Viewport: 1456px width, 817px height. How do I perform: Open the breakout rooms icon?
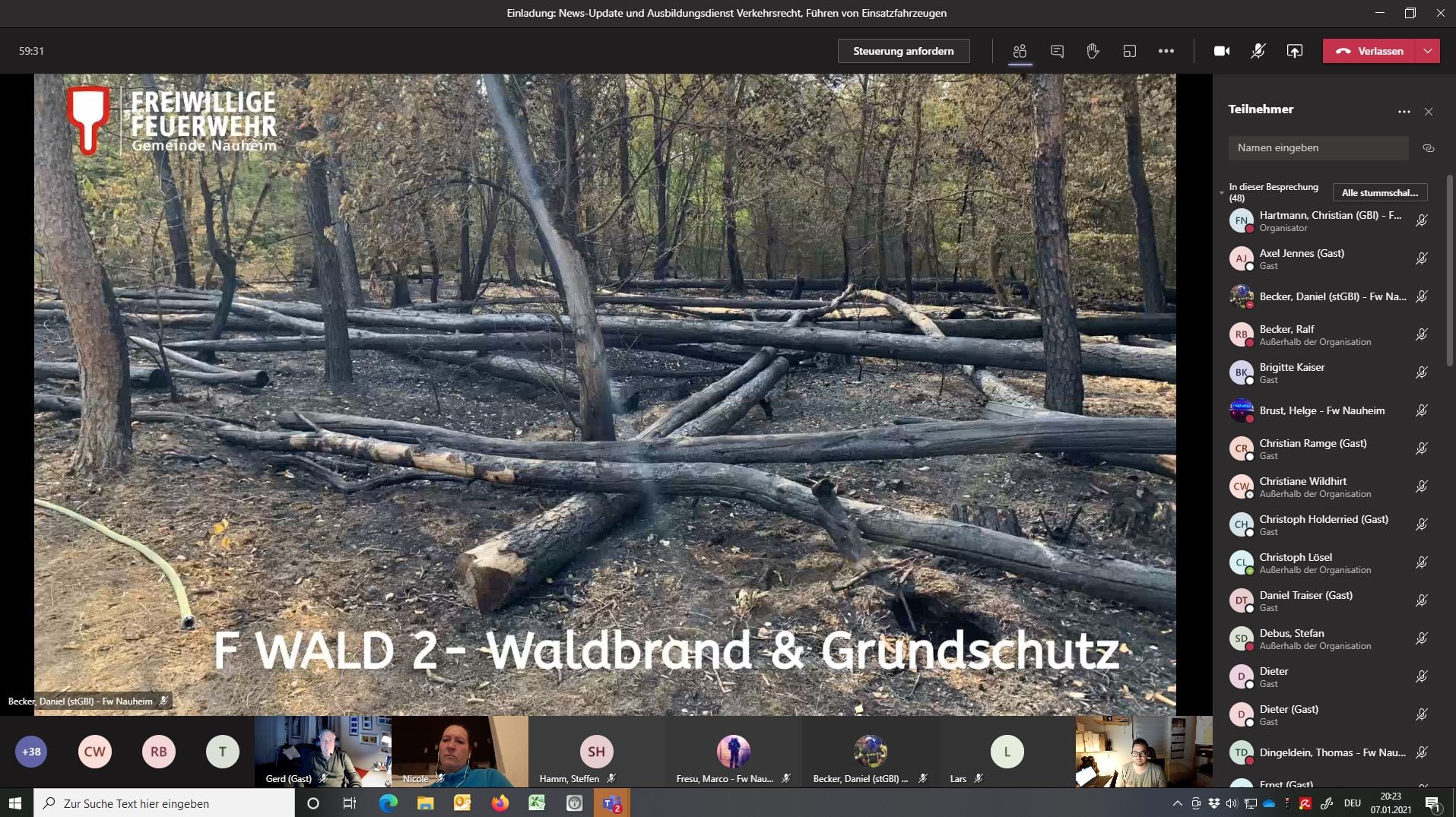(1129, 51)
